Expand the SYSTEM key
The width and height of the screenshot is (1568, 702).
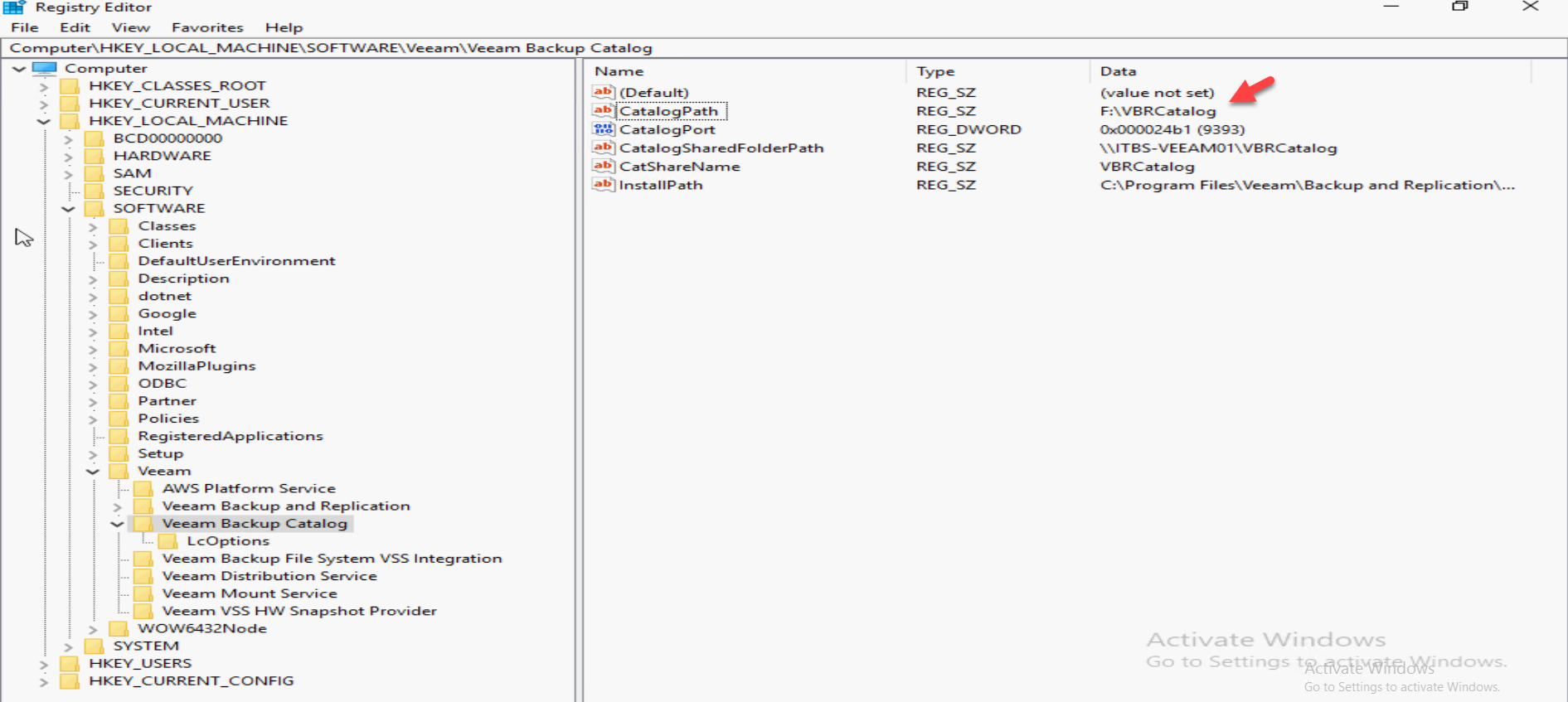pos(68,646)
